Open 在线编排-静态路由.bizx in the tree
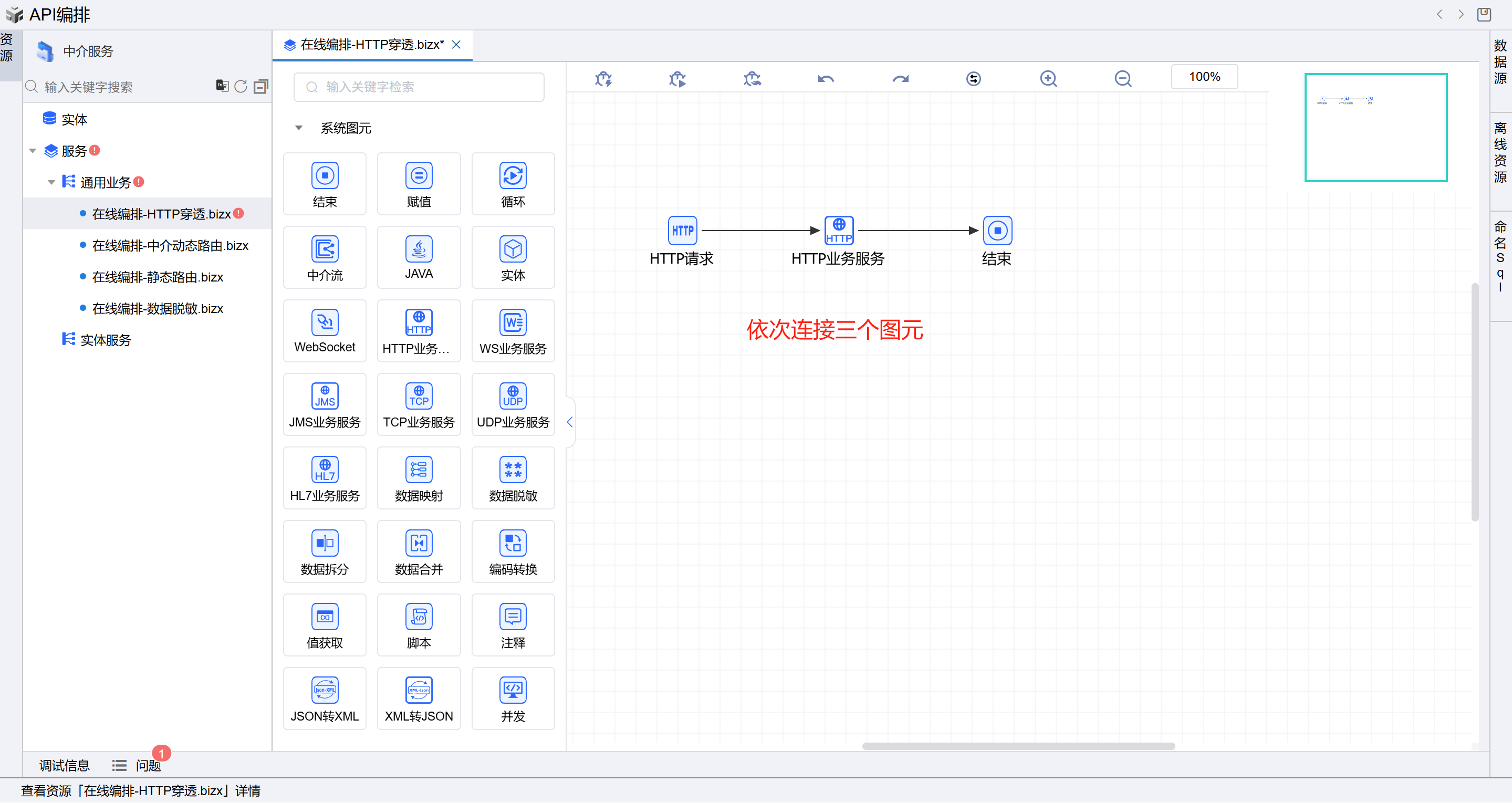This screenshot has height=803, width=1512. 158,277
